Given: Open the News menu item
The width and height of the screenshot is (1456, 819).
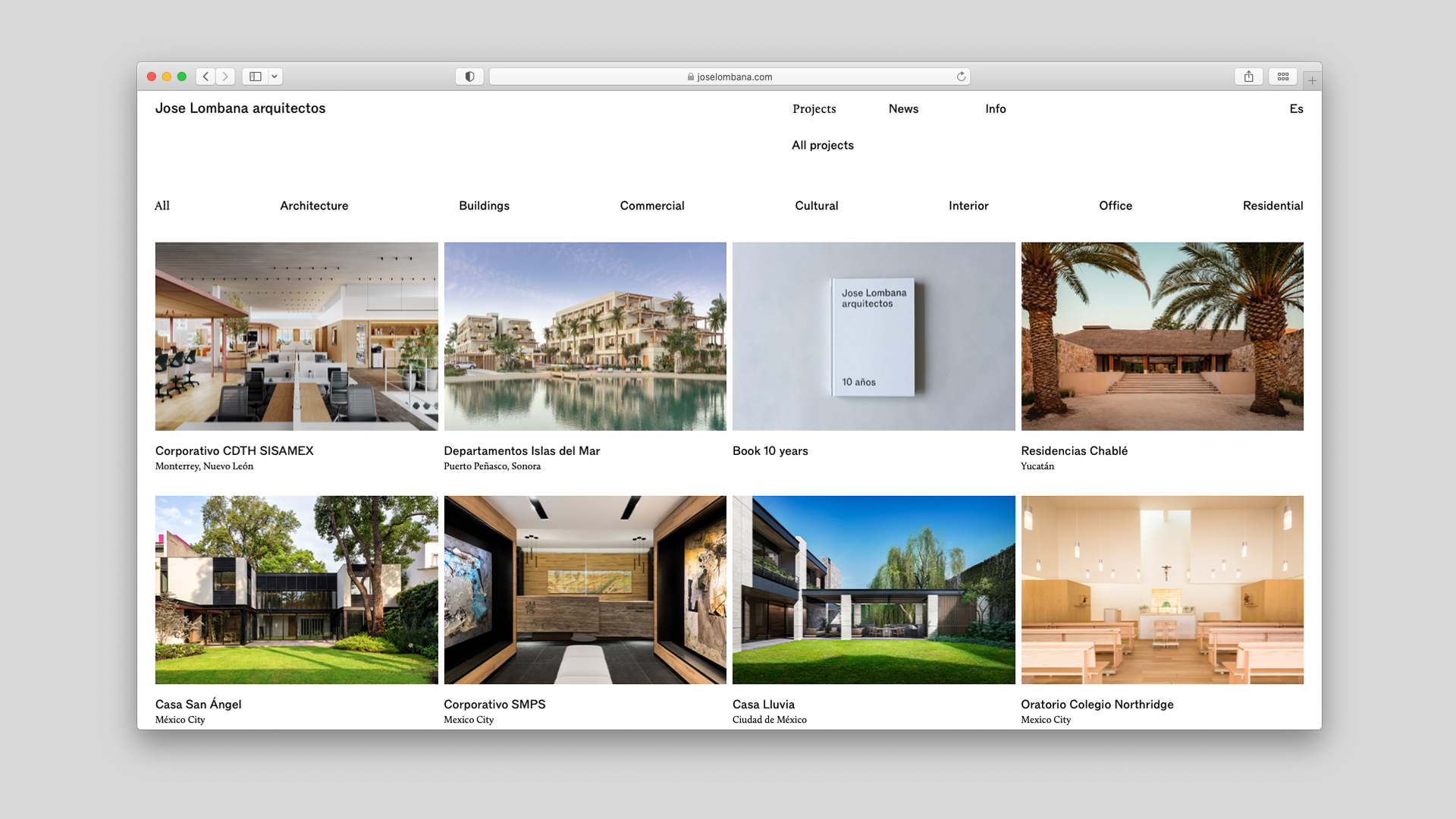Looking at the screenshot, I should 903,109.
